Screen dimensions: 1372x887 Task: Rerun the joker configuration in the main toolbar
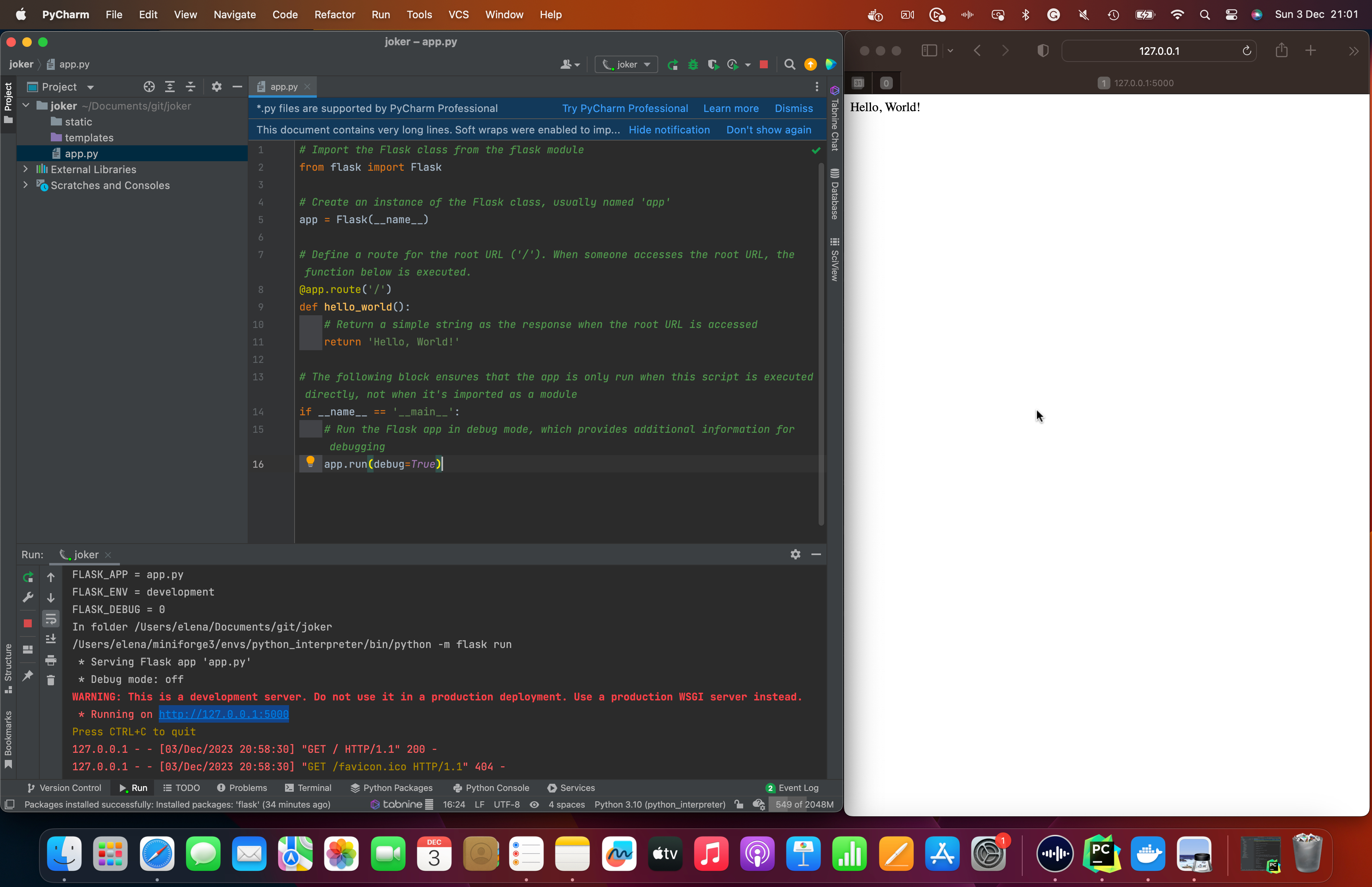(x=673, y=64)
